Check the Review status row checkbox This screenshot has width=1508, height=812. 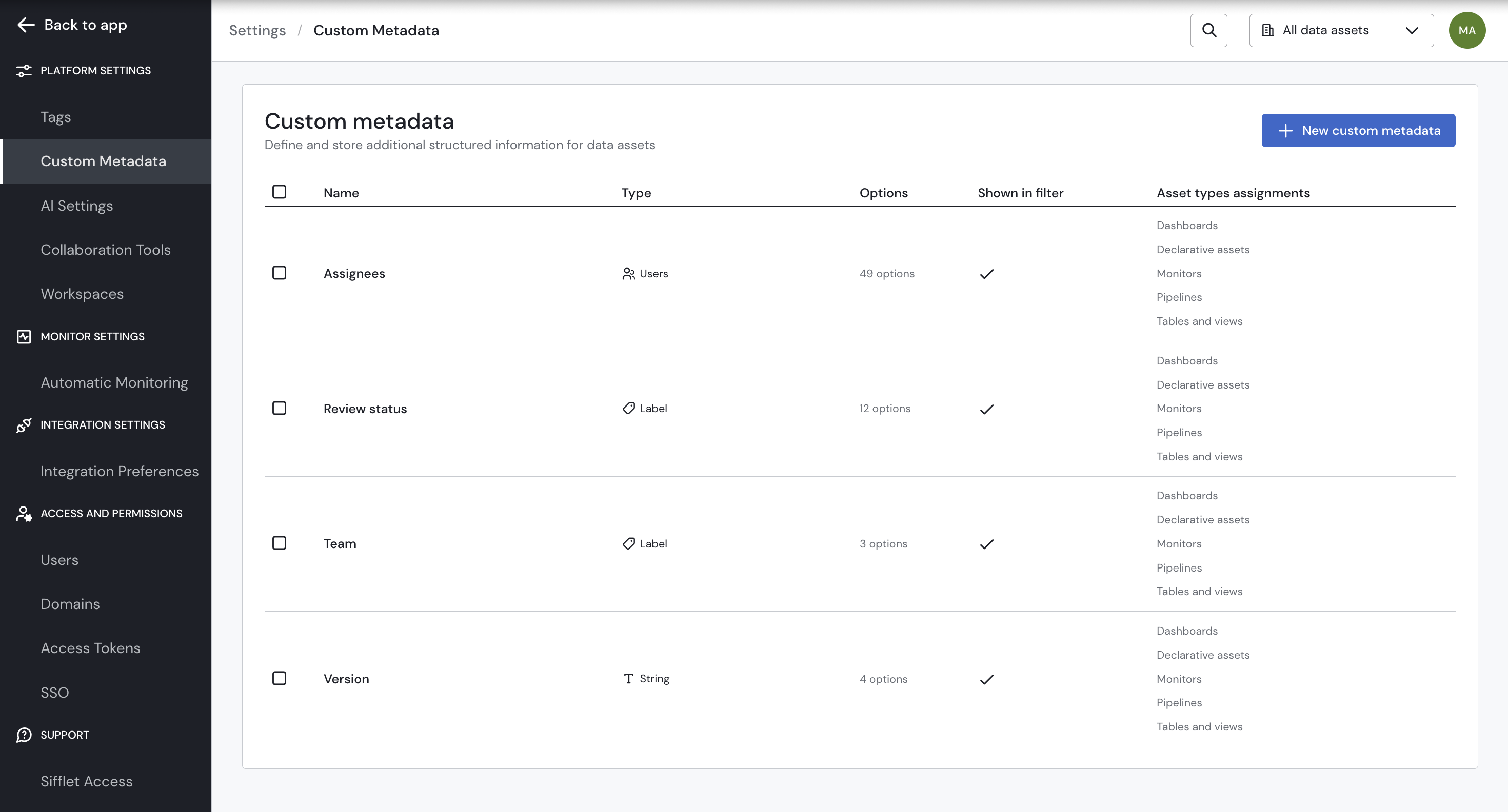tap(279, 409)
